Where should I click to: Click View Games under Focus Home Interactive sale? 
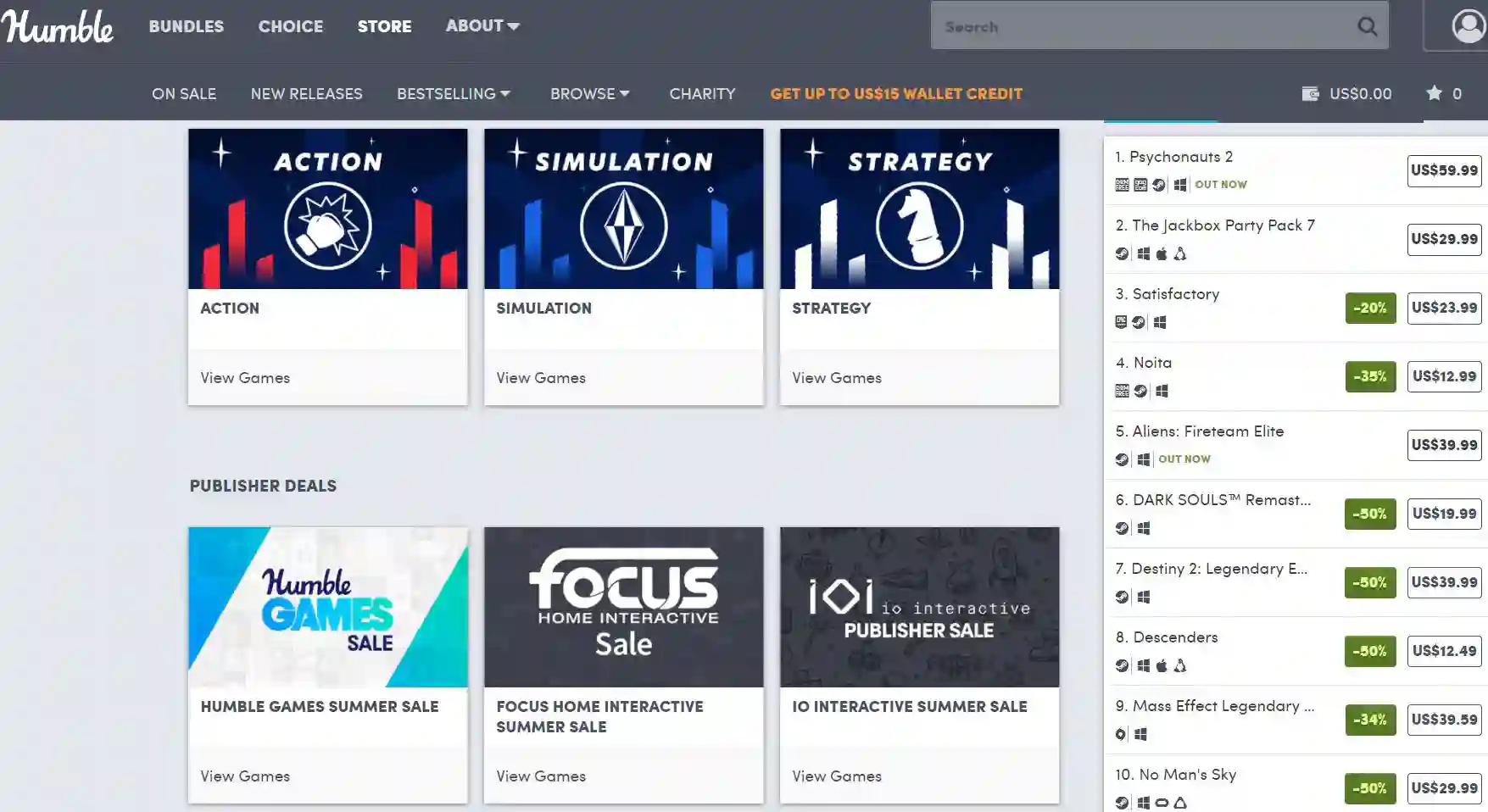point(541,776)
